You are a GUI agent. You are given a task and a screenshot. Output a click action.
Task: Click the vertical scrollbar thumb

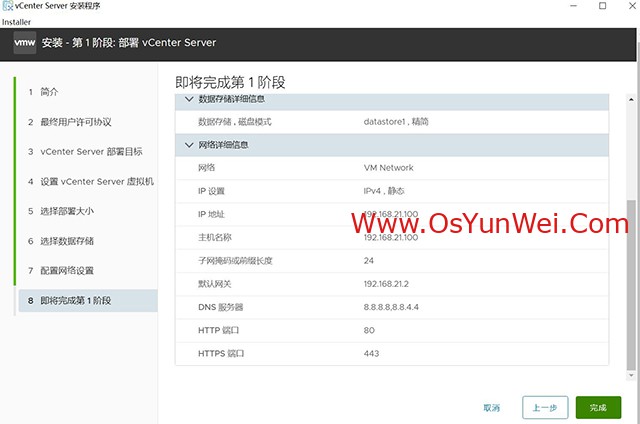(631, 284)
